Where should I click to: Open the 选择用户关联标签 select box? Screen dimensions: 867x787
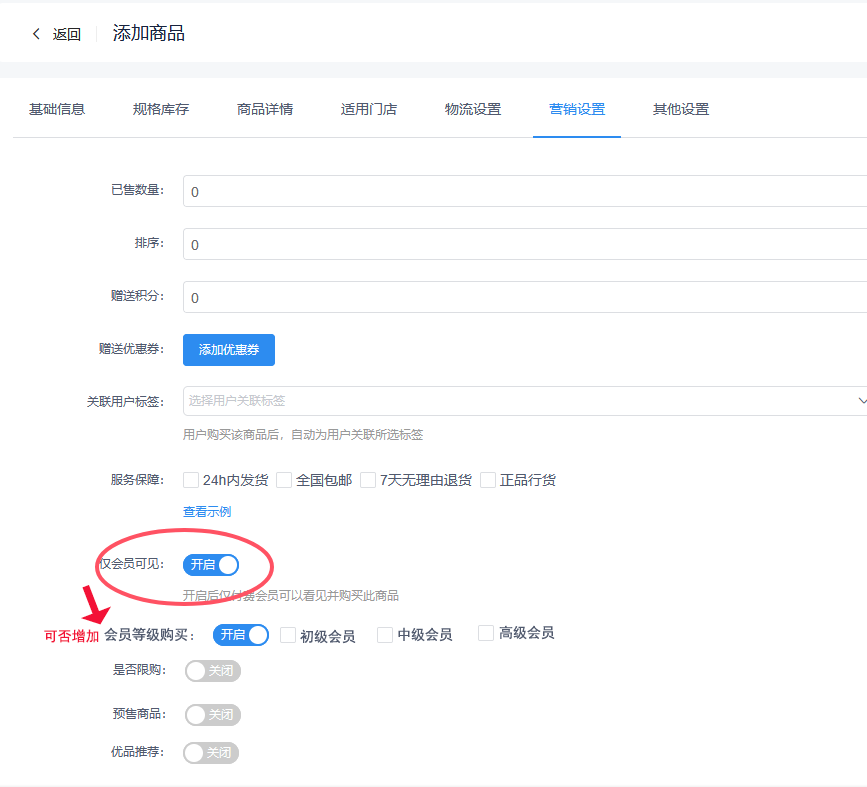(x=520, y=401)
